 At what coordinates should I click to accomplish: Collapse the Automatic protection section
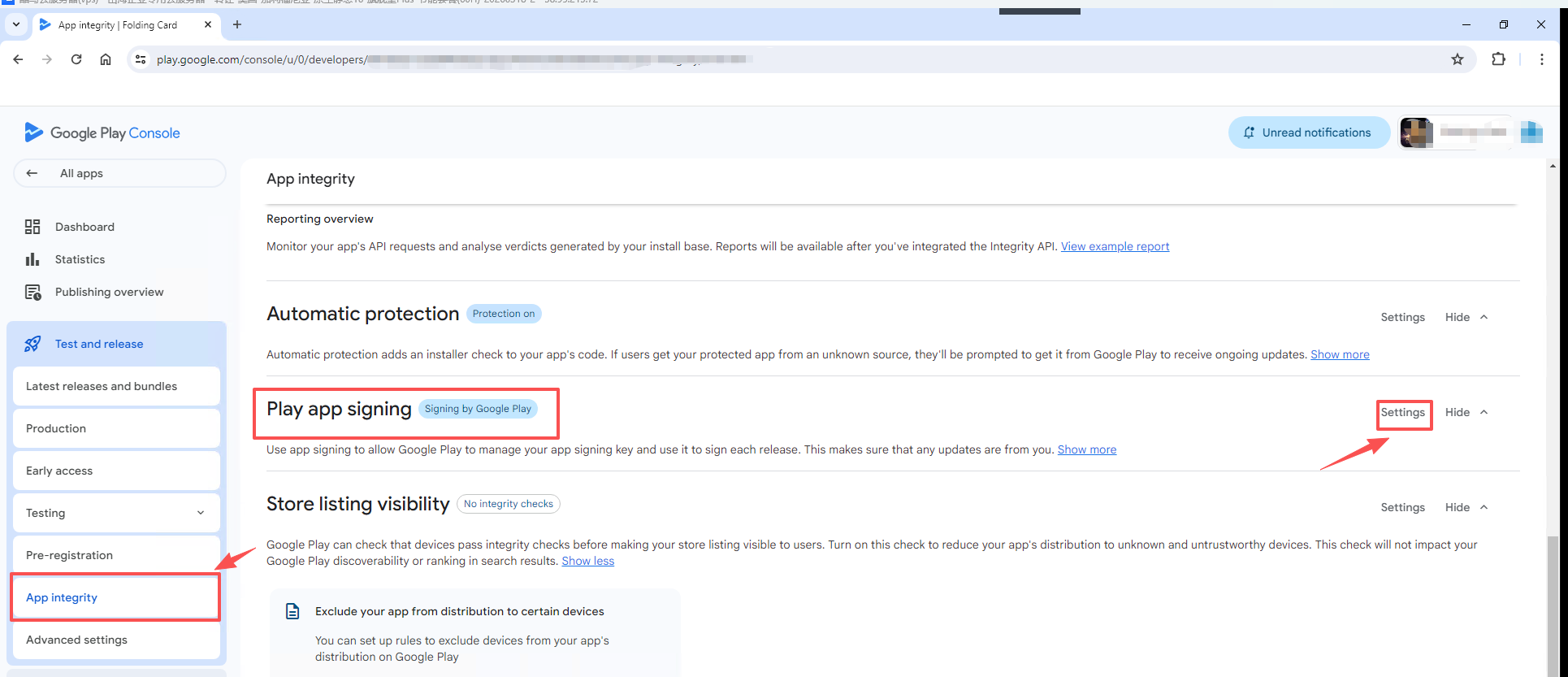click(x=1466, y=317)
